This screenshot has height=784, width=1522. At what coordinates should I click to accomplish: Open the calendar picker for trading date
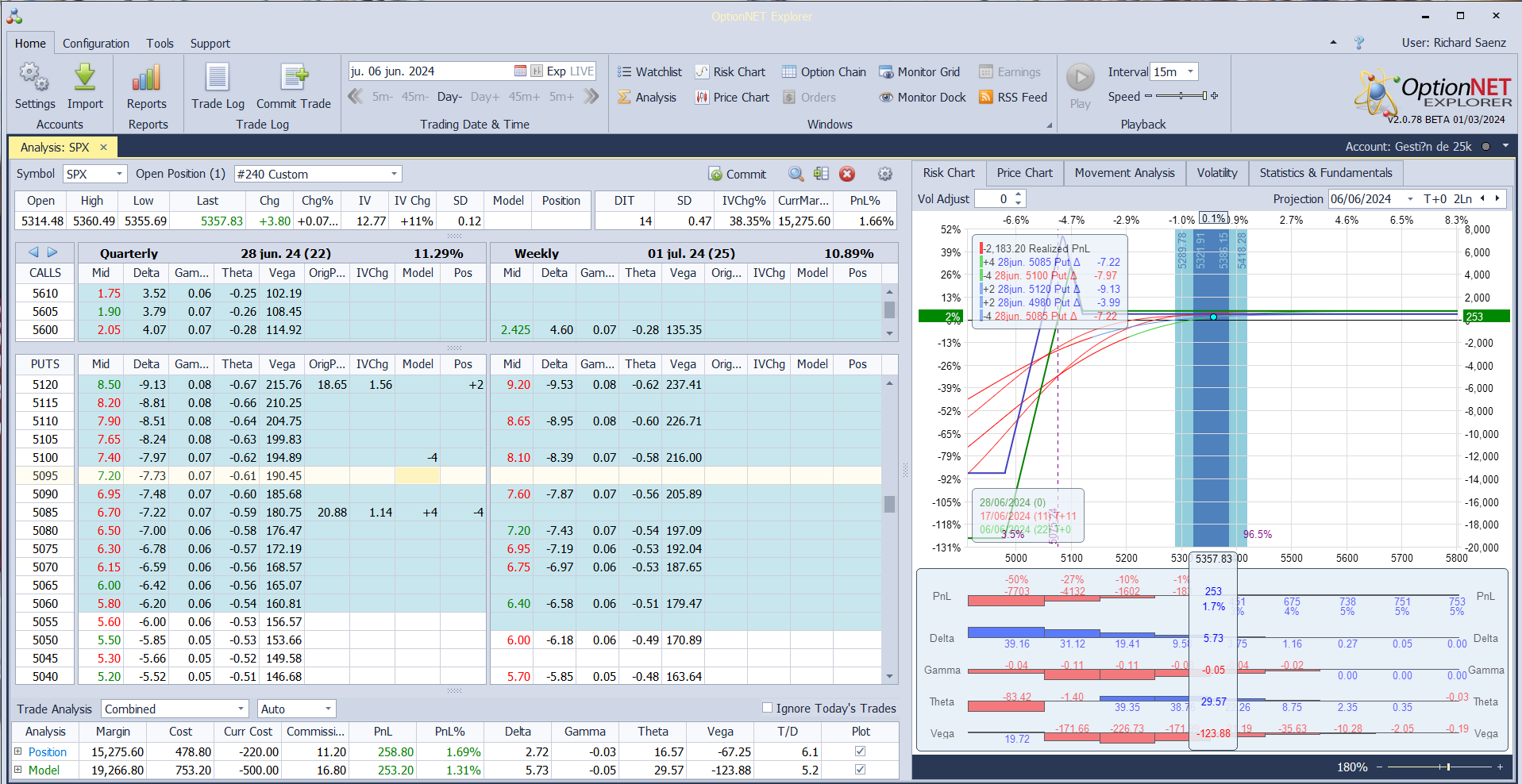[x=520, y=71]
